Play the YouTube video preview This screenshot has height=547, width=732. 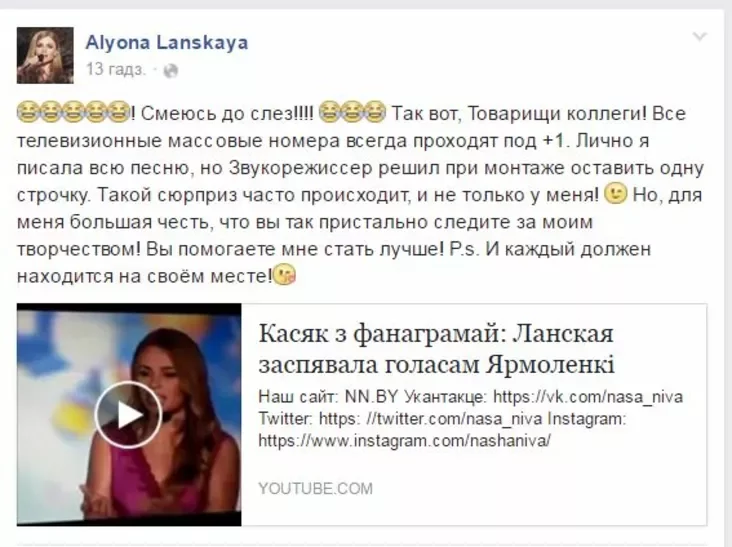[x=127, y=414]
